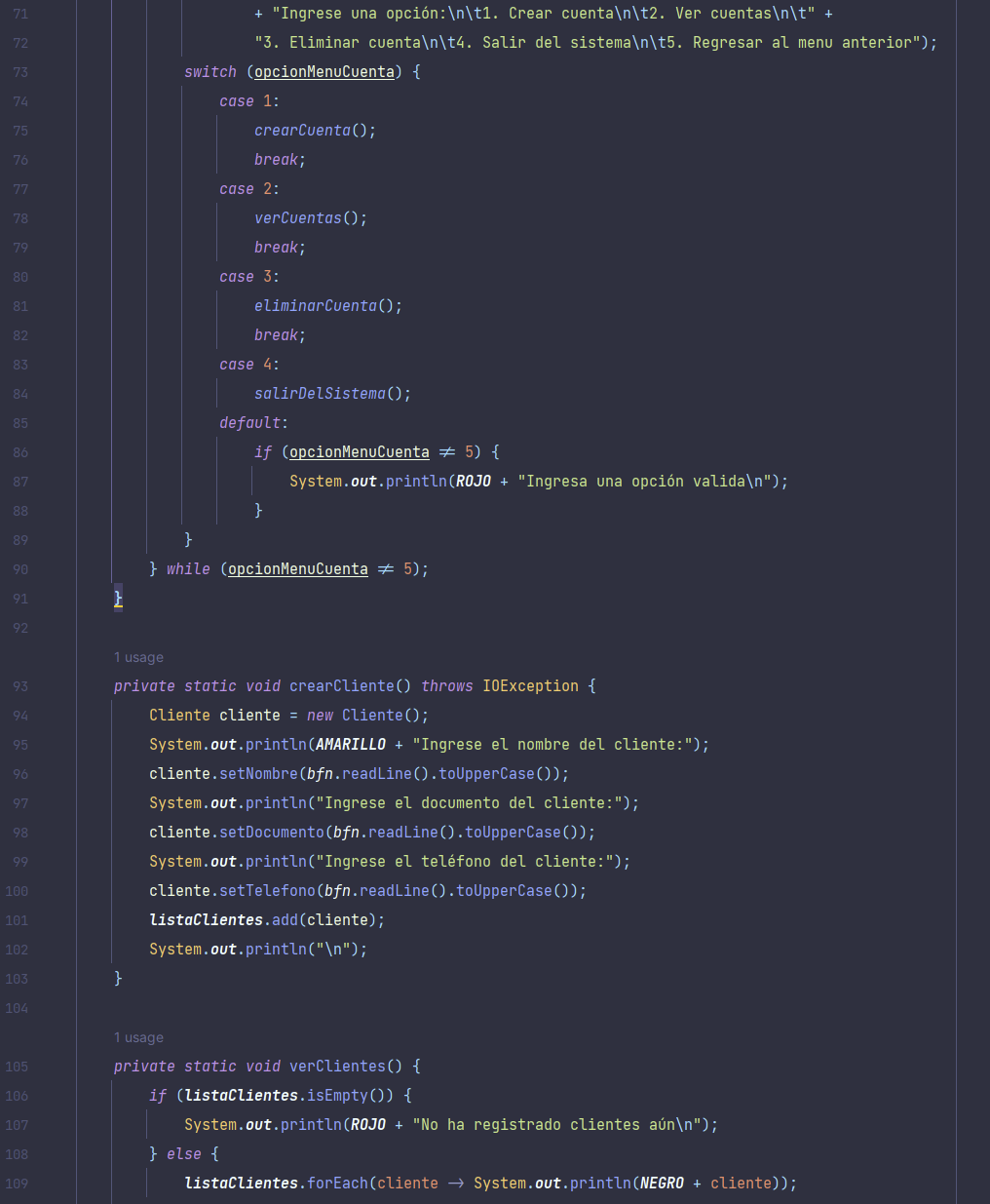
Task: Click the salirDelSistema() call in case 4
Action: 332,394
